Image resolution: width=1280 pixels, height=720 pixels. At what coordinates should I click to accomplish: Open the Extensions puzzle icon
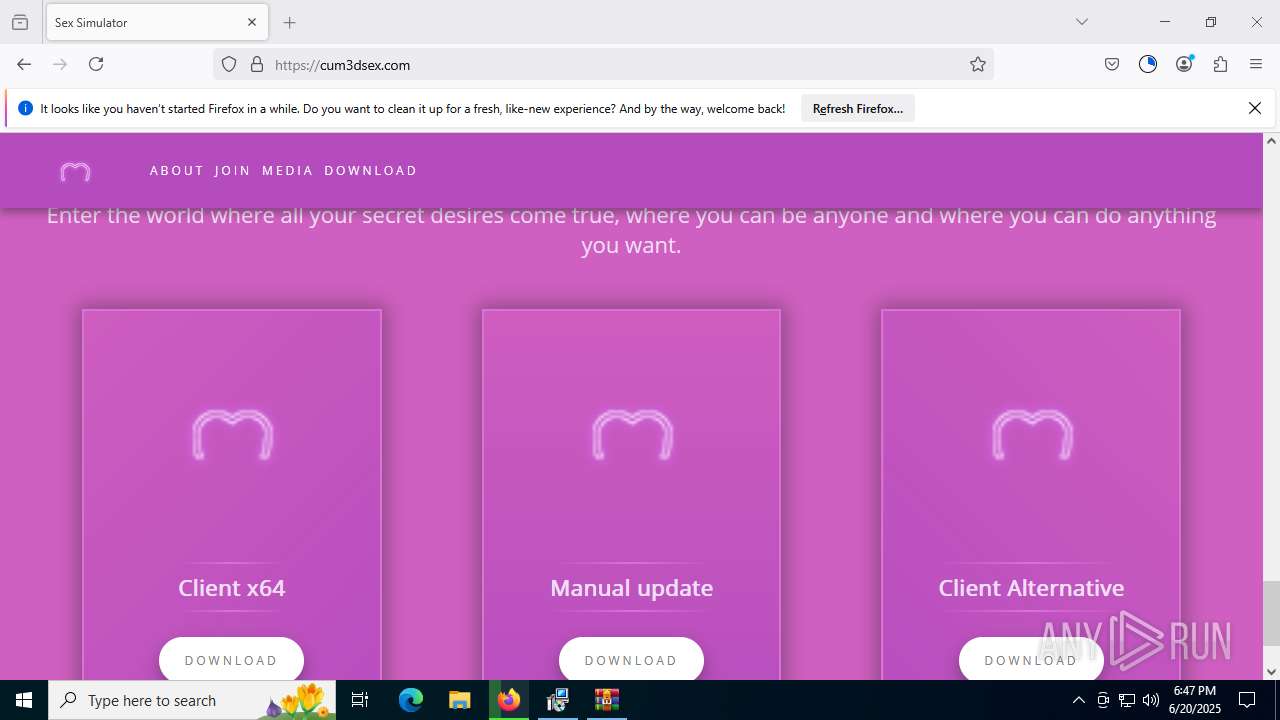[1220, 64]
